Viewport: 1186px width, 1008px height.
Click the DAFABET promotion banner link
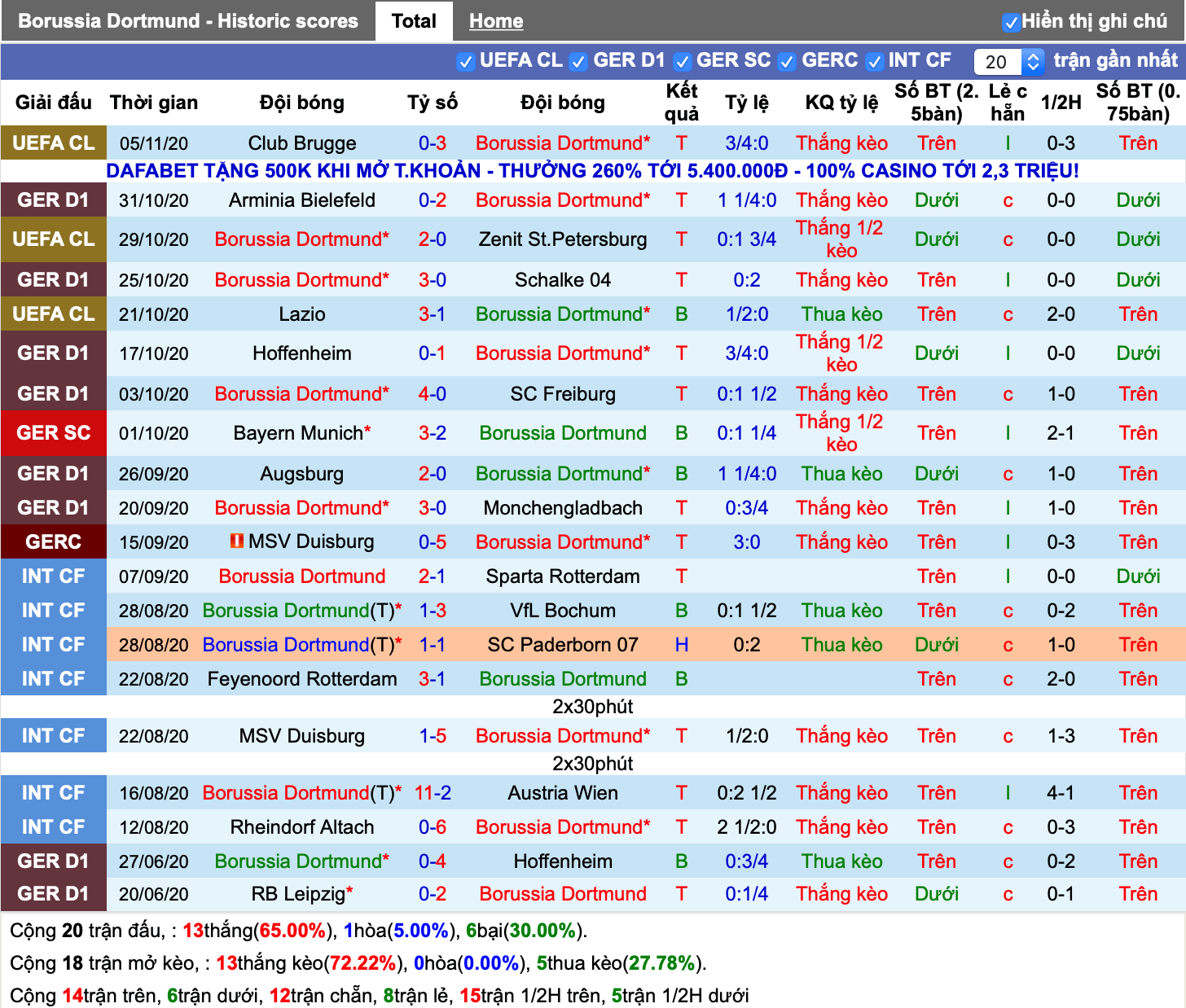point(592,171)
